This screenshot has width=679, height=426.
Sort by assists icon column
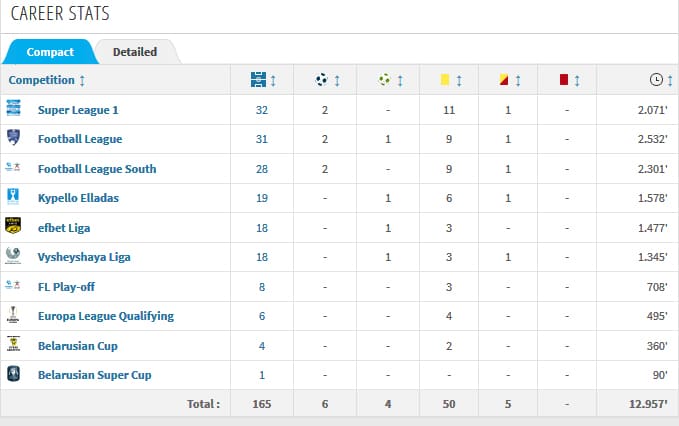click(386, 80)
